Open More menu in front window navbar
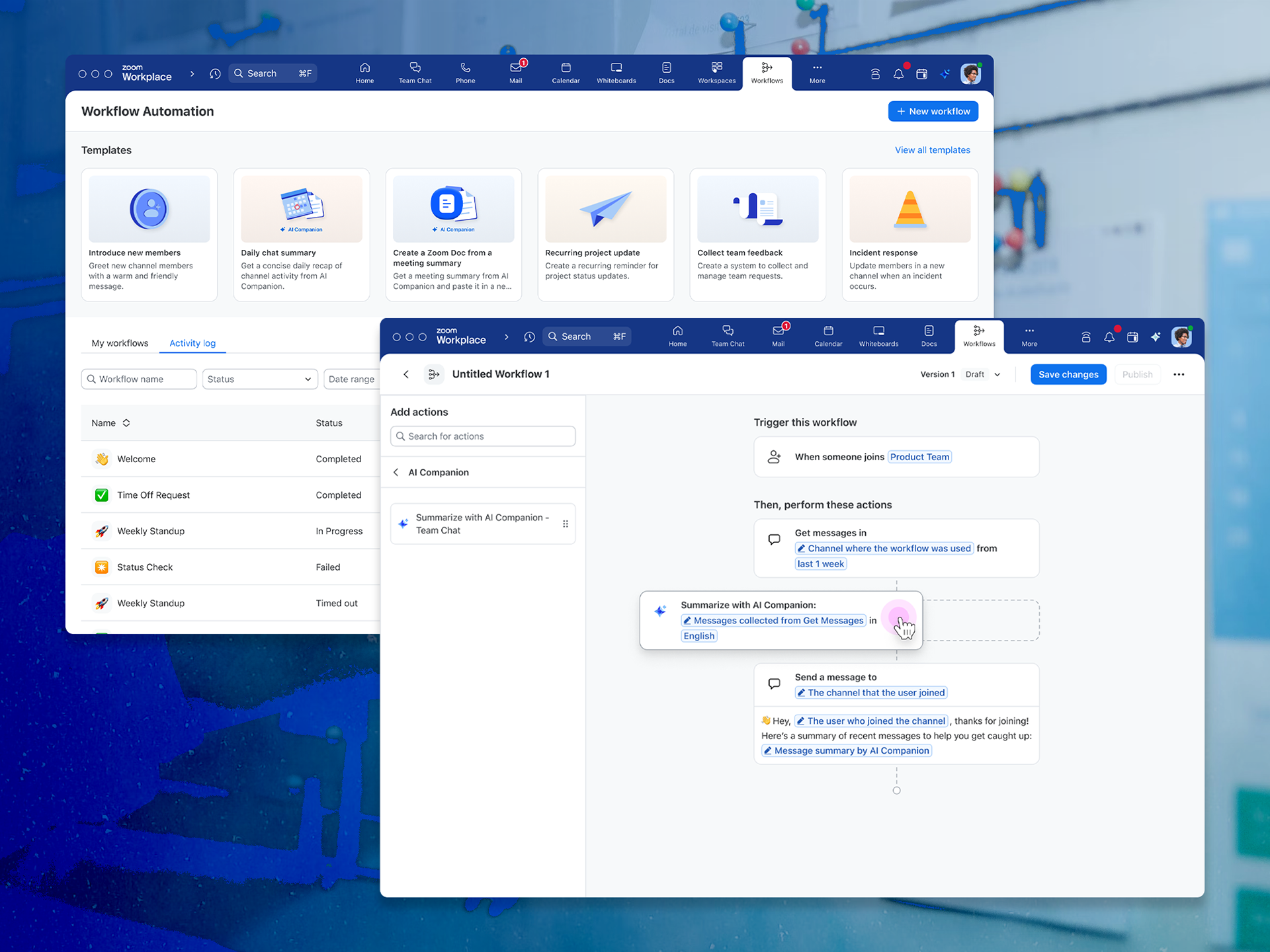 click(x=1029, y=337)
